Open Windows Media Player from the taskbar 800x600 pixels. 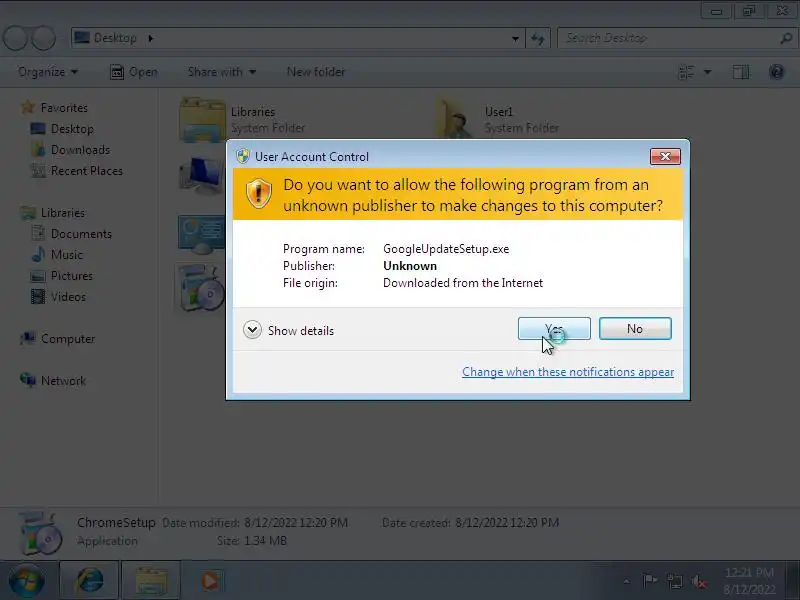tap(210, 581)
